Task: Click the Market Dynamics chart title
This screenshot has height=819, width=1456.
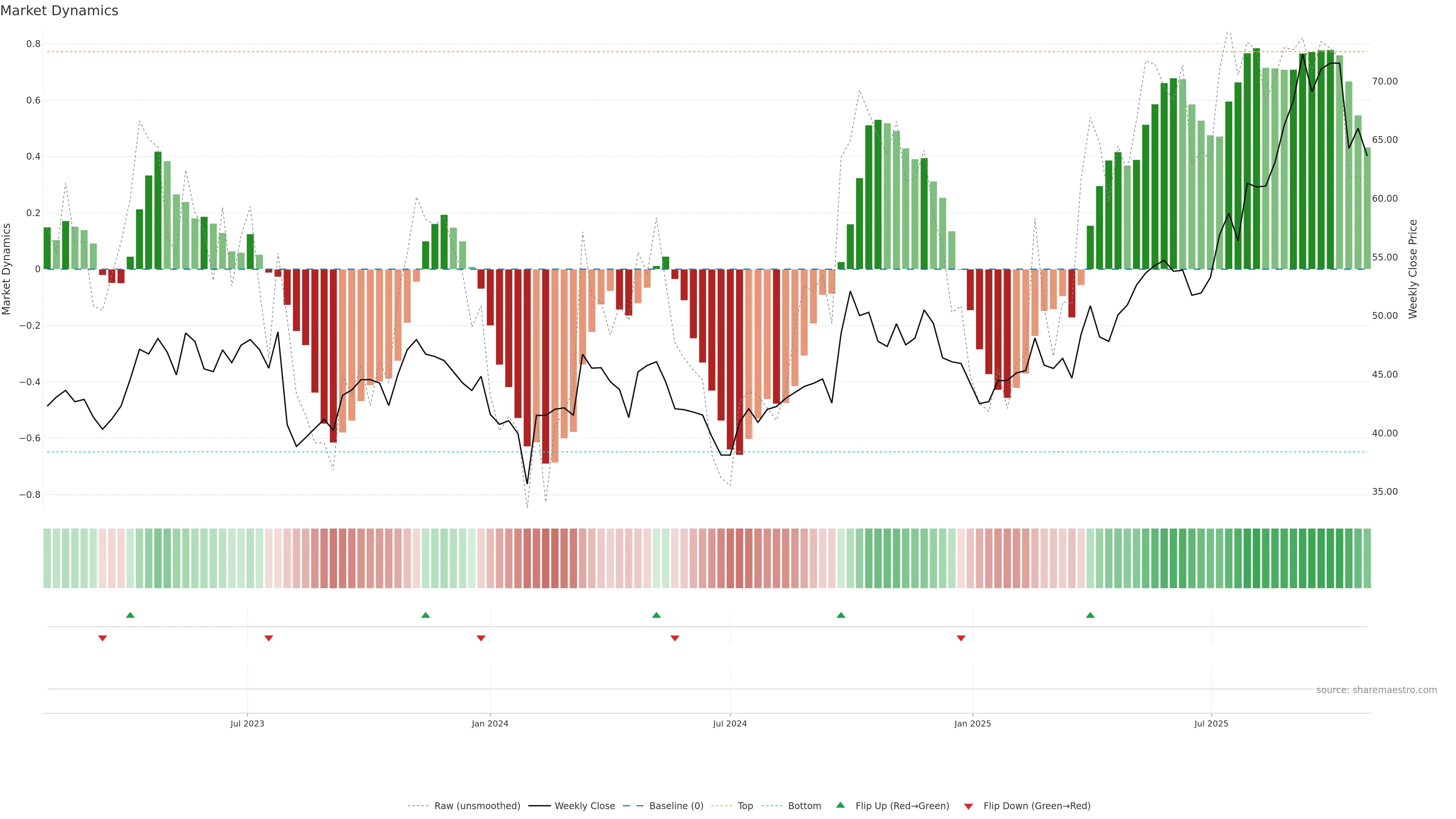Action: tap(60, 11)
